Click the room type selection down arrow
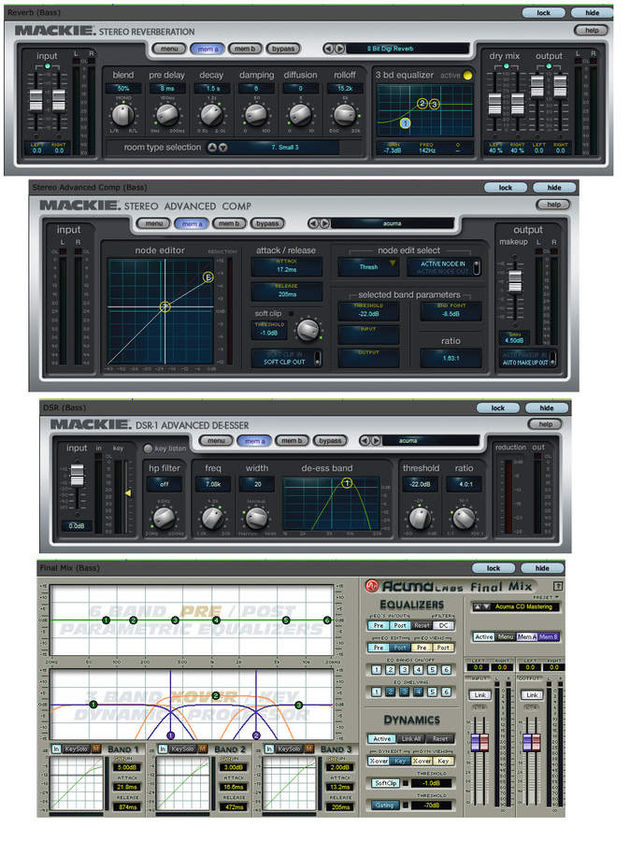This screenshot has height=841, width=630. [223, 147]
